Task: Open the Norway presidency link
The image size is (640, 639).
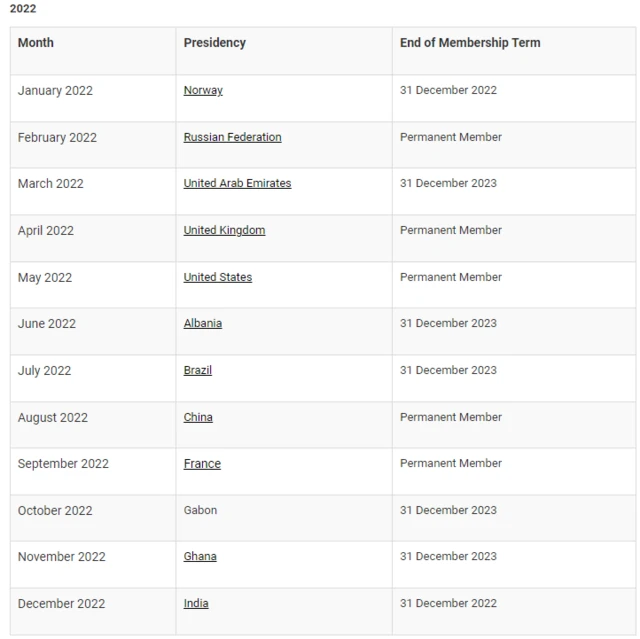Action: tap(203, 91)
